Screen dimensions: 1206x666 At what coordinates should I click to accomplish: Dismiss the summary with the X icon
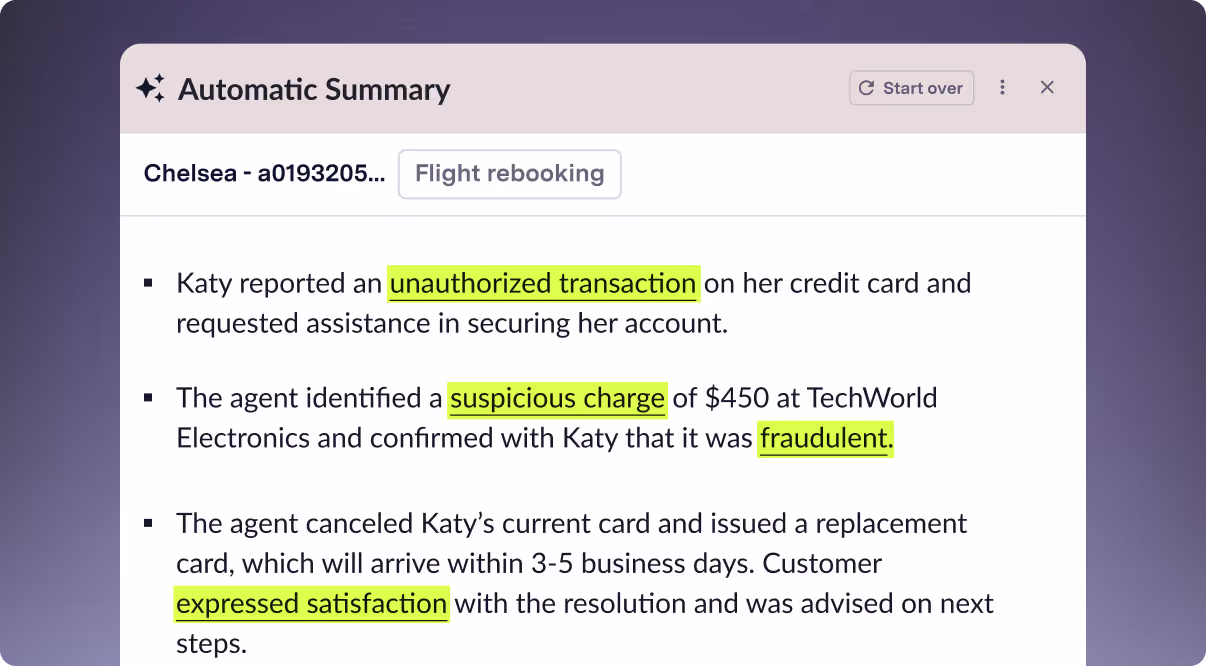pyautogui.click(x=1047, y=87)
